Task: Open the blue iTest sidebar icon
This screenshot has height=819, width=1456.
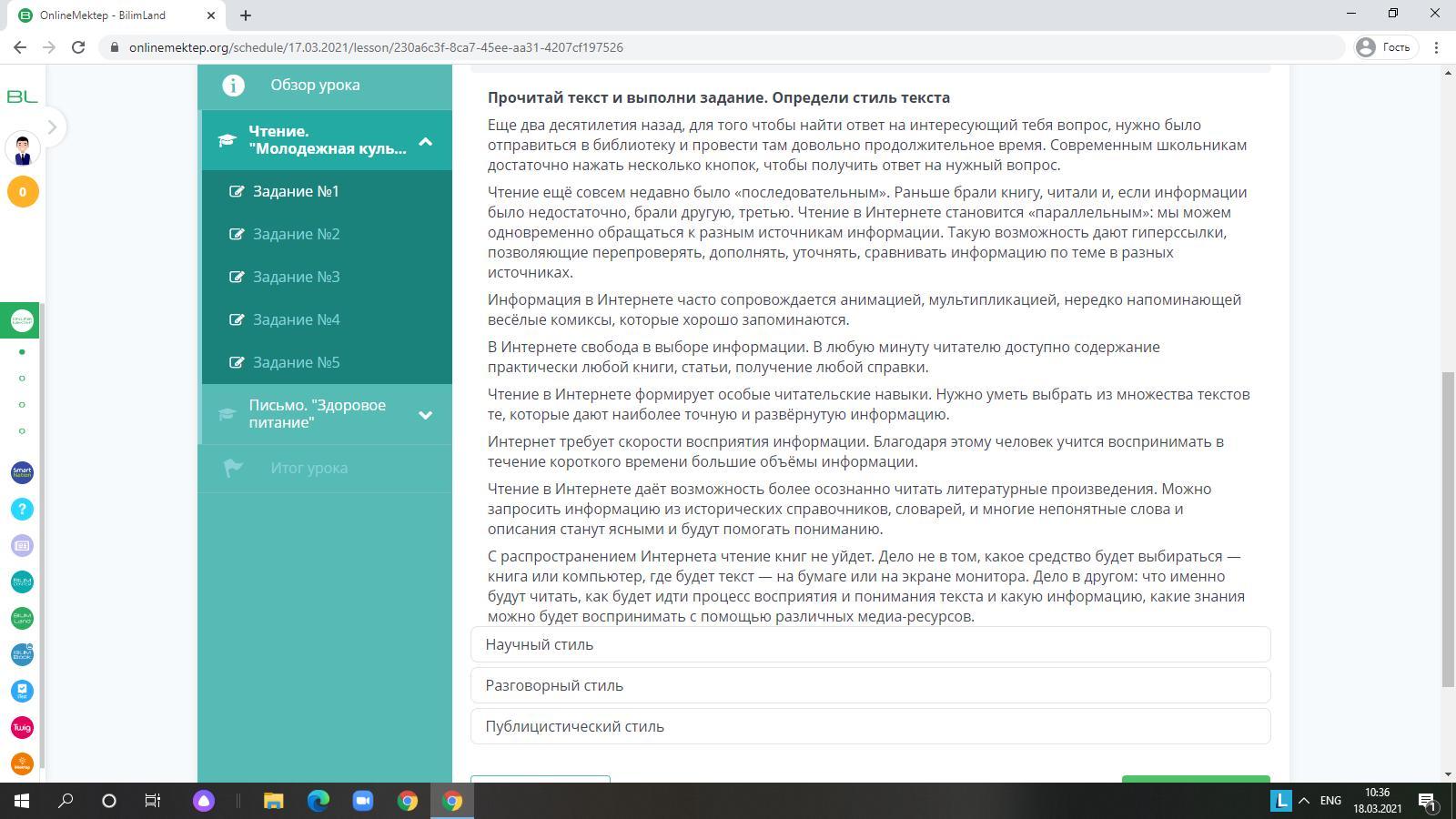Action: 22,691
